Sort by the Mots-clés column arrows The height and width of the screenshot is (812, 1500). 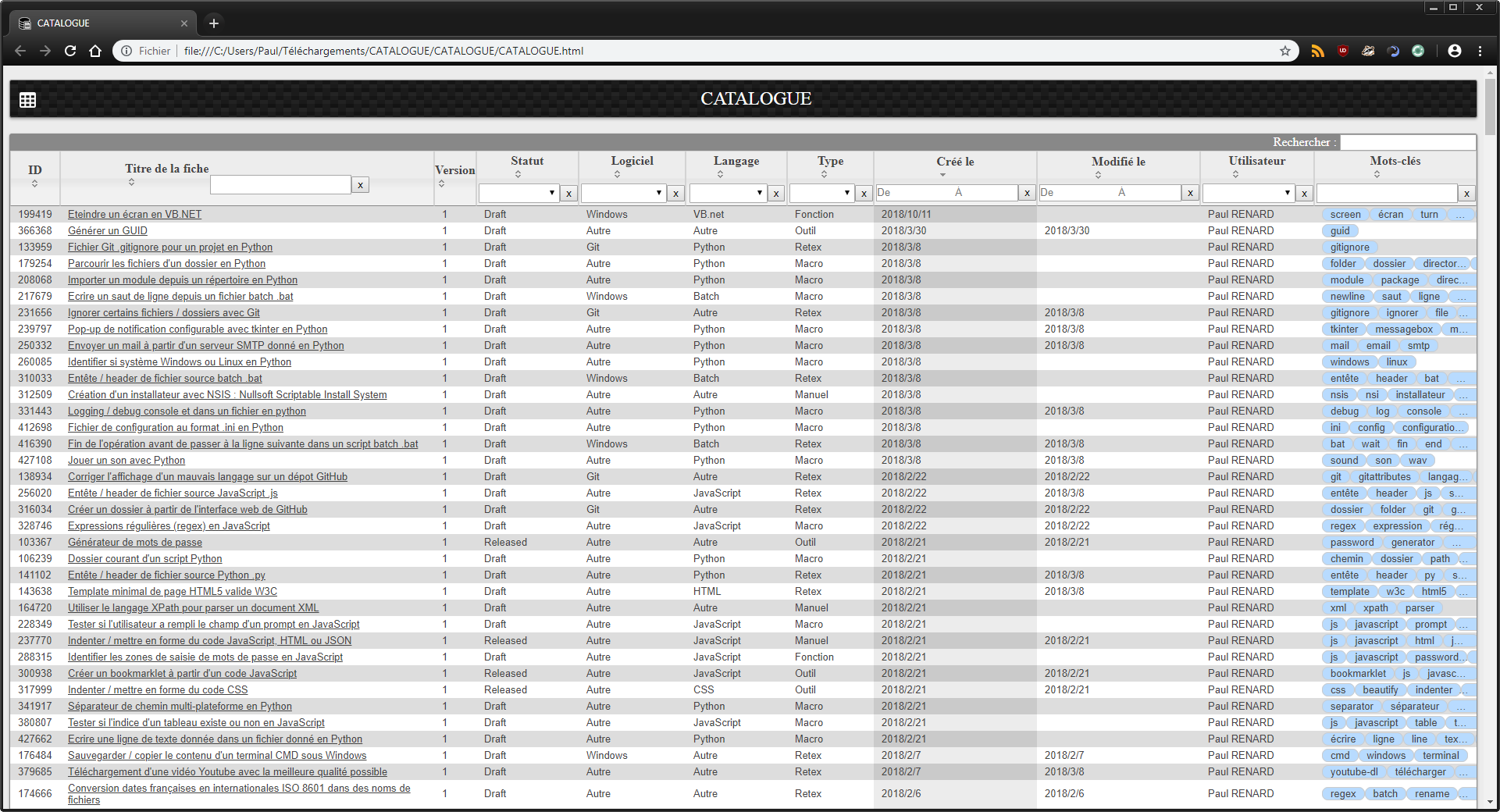pos(1377,174)
